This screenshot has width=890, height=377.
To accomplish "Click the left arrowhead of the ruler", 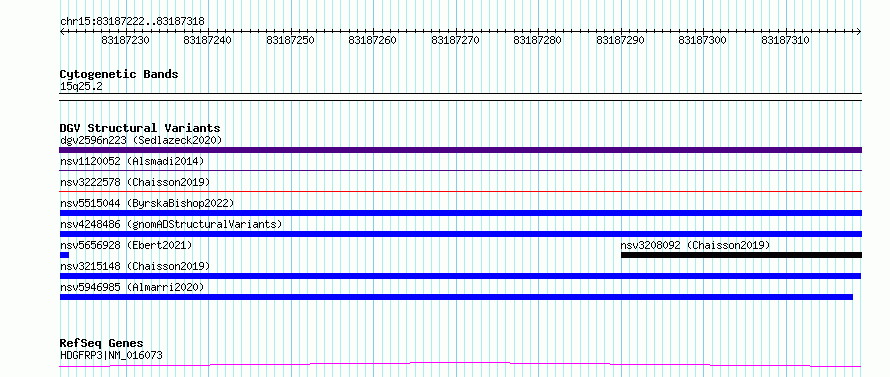I will click(62, 32).
